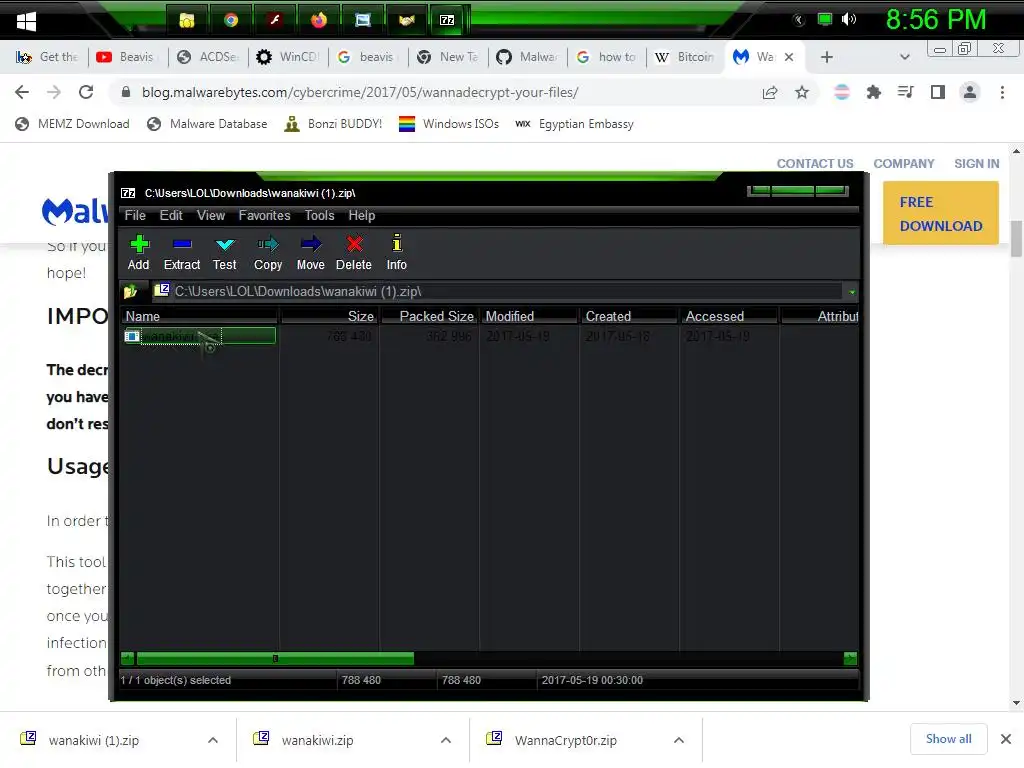The width and height of the screenshot is (1024, 768).
Task: Go back in Chrome
Action: tap(22, 92)
